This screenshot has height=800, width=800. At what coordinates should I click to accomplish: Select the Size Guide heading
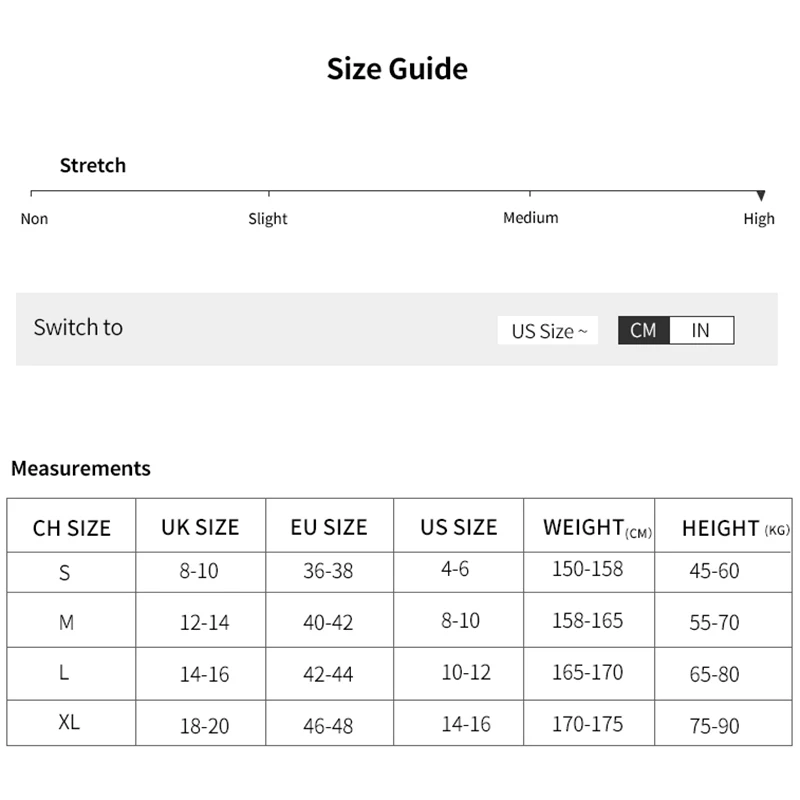click(x=399, y=68)
